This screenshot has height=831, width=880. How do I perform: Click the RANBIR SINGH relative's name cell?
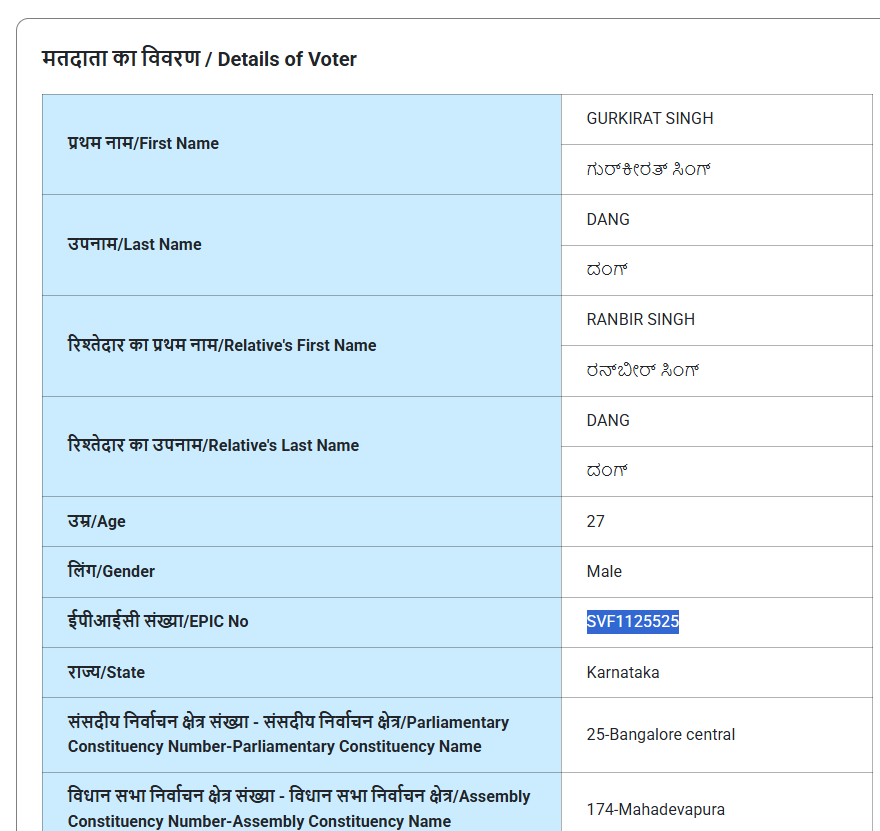[717, 320]
